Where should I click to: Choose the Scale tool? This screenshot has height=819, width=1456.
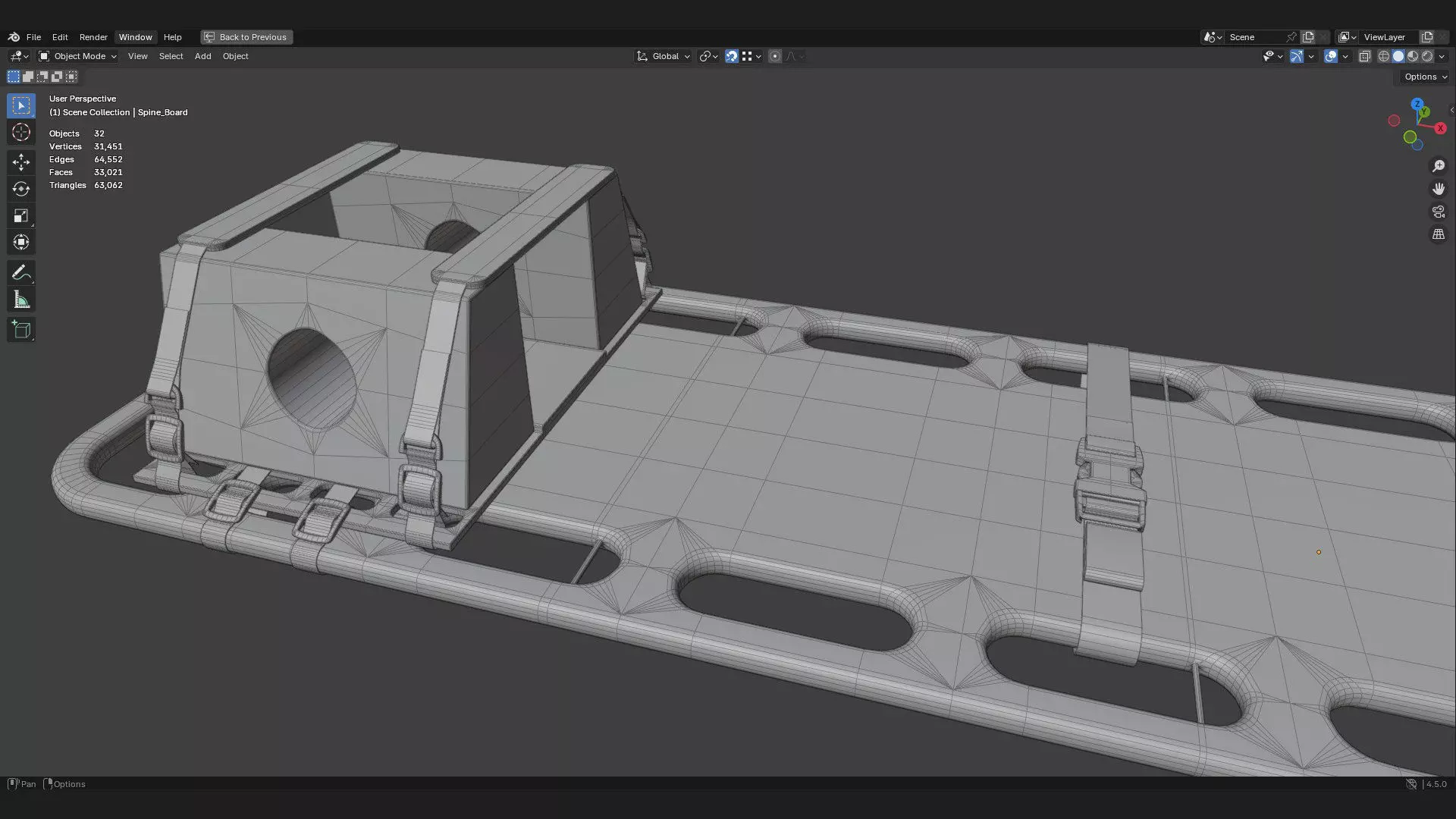click(21, 216)
